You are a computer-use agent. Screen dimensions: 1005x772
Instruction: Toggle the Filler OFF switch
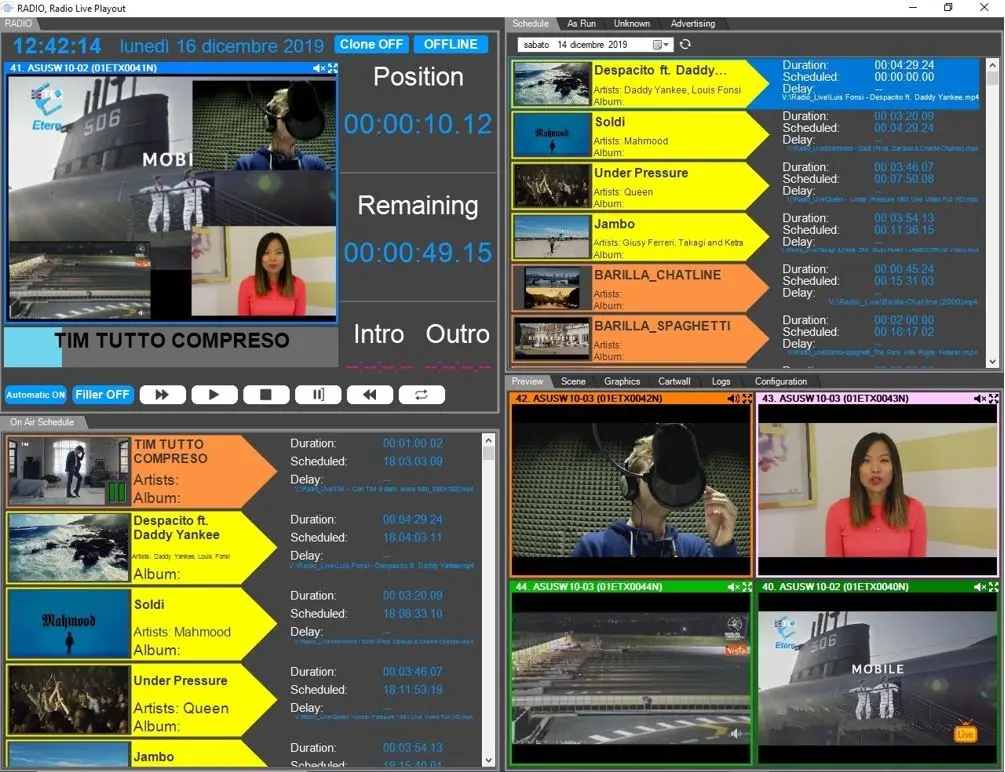point(102,395)
